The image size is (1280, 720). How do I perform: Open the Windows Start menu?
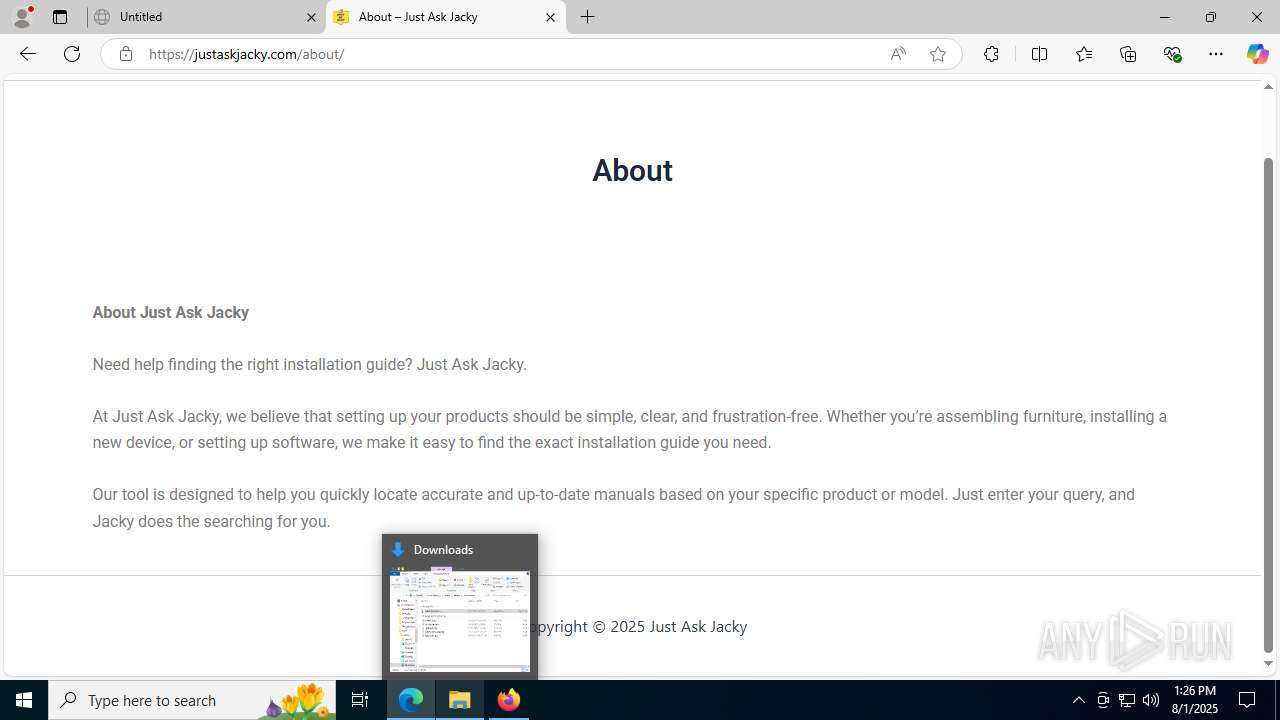pyautogui.click(x=24, y=700)
